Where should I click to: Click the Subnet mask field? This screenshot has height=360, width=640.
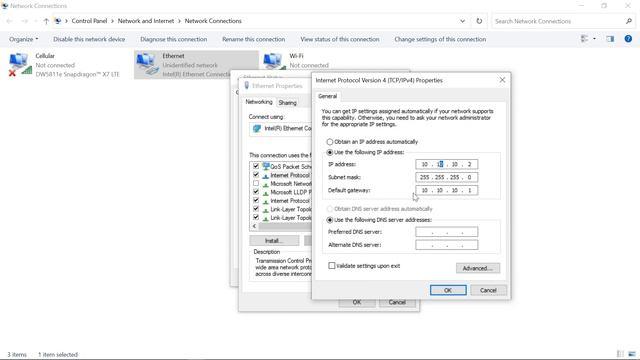(447, 177)
